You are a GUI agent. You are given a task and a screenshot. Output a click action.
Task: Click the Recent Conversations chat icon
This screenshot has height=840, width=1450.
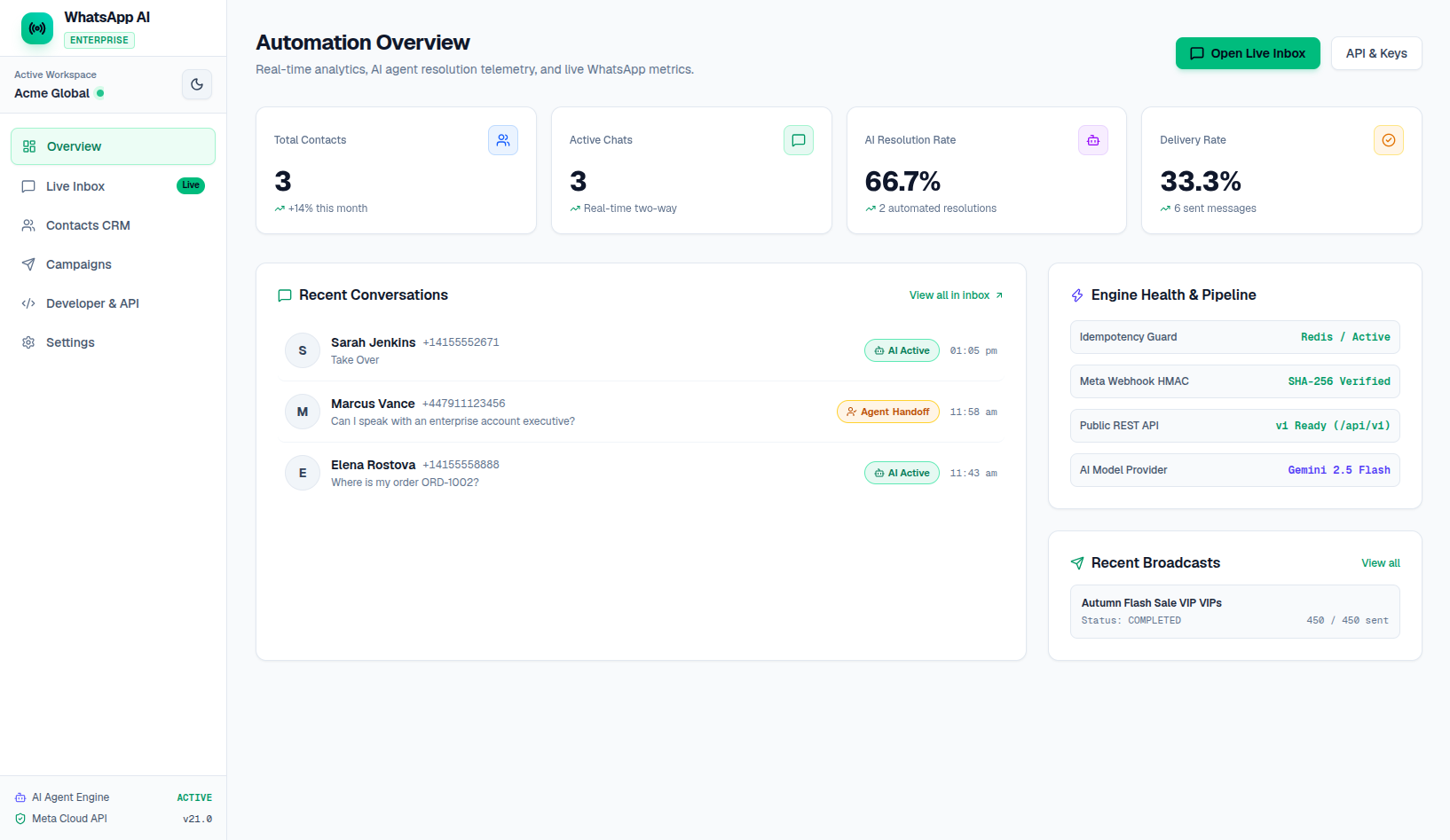pyautogui.click(x=285, y=295)
